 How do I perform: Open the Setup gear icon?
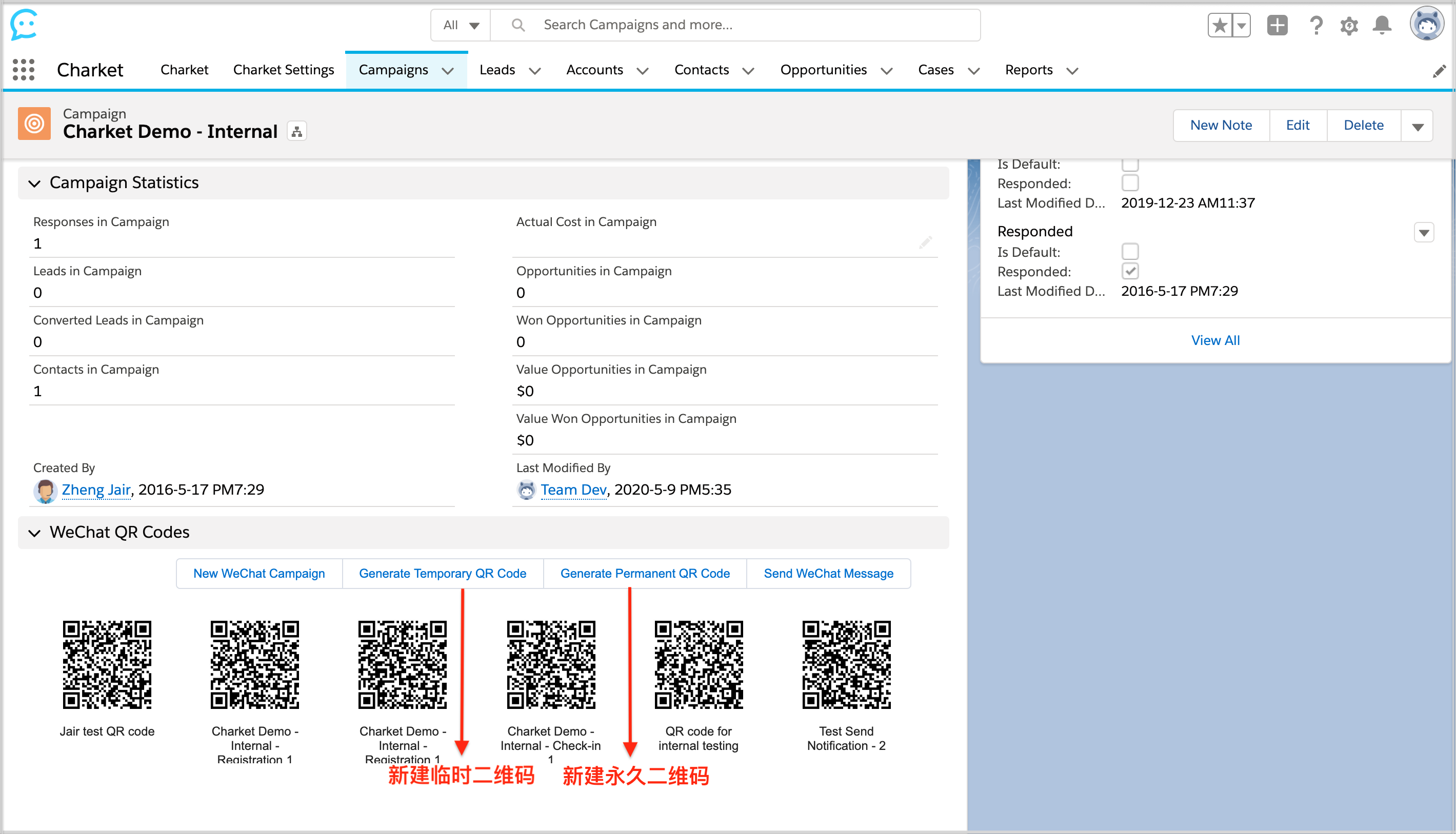click(x=1349, y=26)
